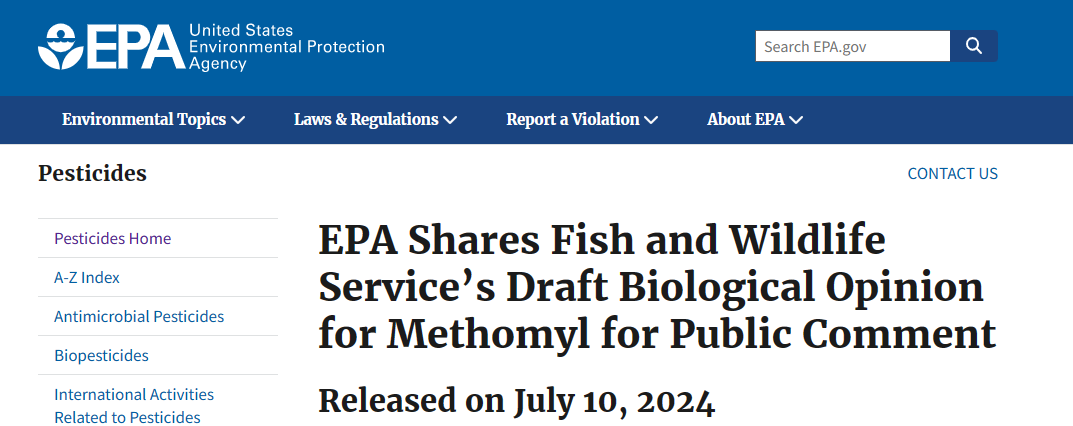Open the Report a Violation menu

(573, 120)
